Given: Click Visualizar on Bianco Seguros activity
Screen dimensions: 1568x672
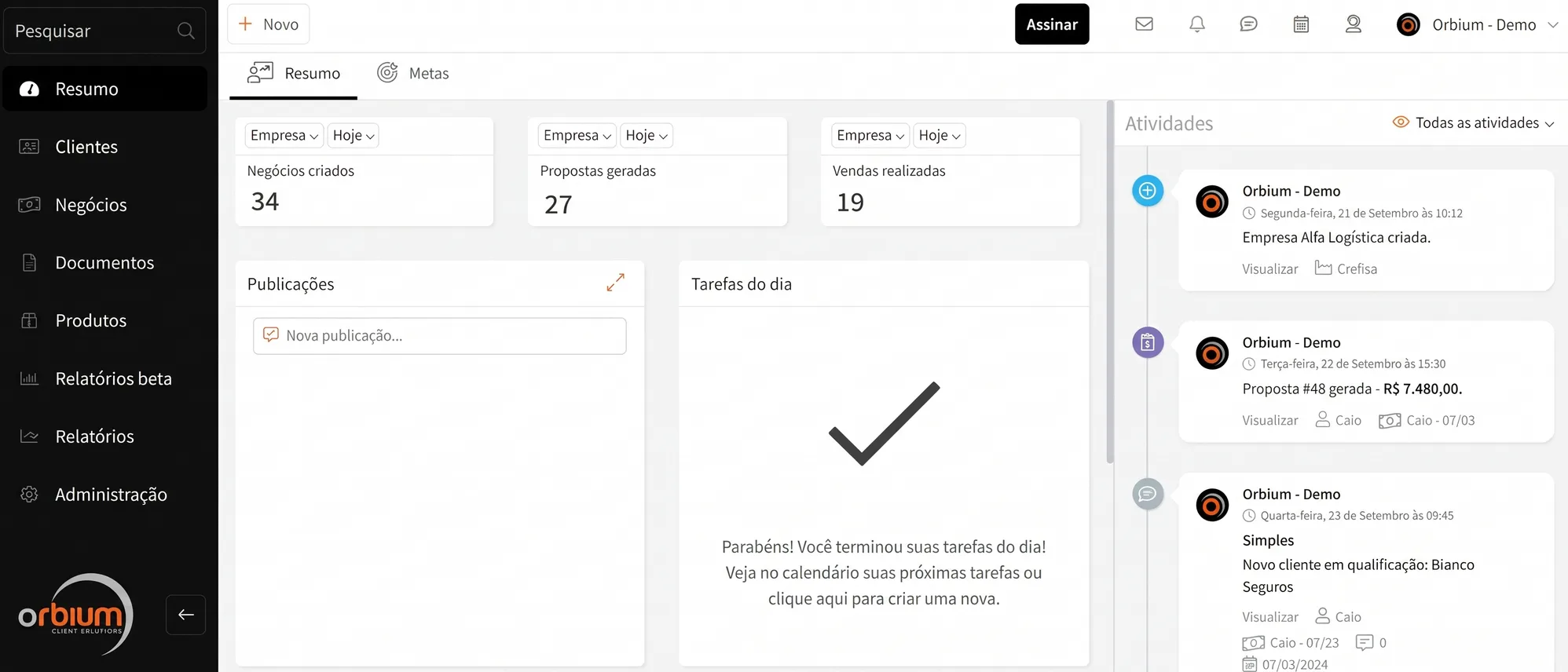Looking at the screenshot, I should coord(1270,617).
